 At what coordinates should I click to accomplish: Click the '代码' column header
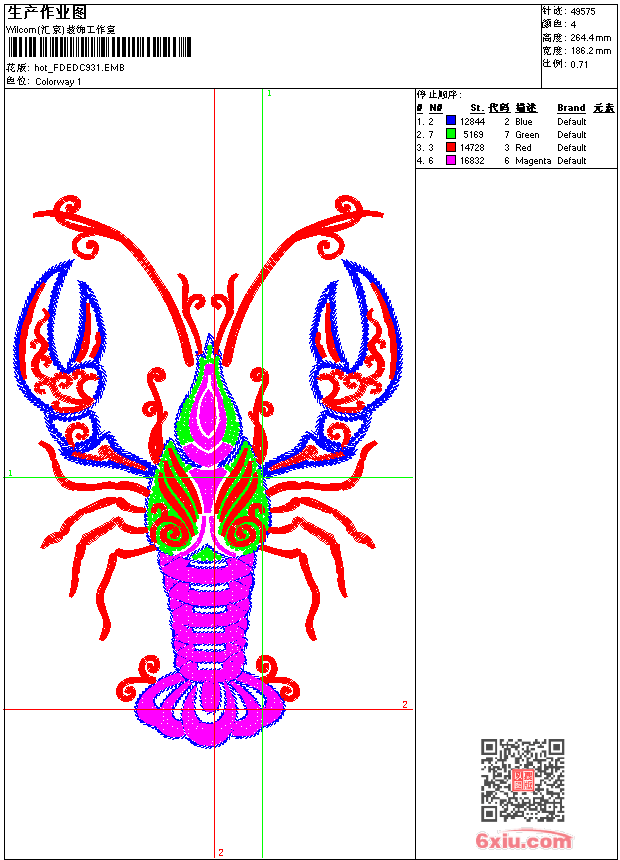coord(499,108)
